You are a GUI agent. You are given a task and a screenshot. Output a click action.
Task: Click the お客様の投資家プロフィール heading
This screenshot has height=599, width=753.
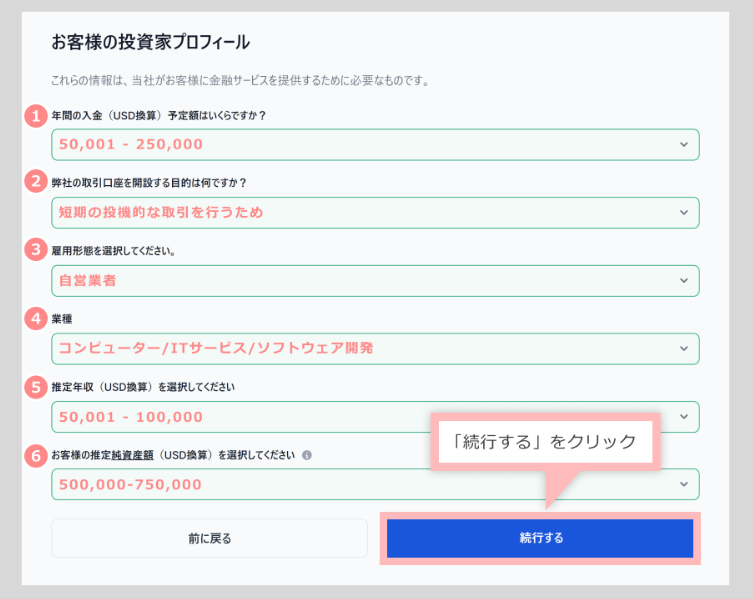coord(150,42)
